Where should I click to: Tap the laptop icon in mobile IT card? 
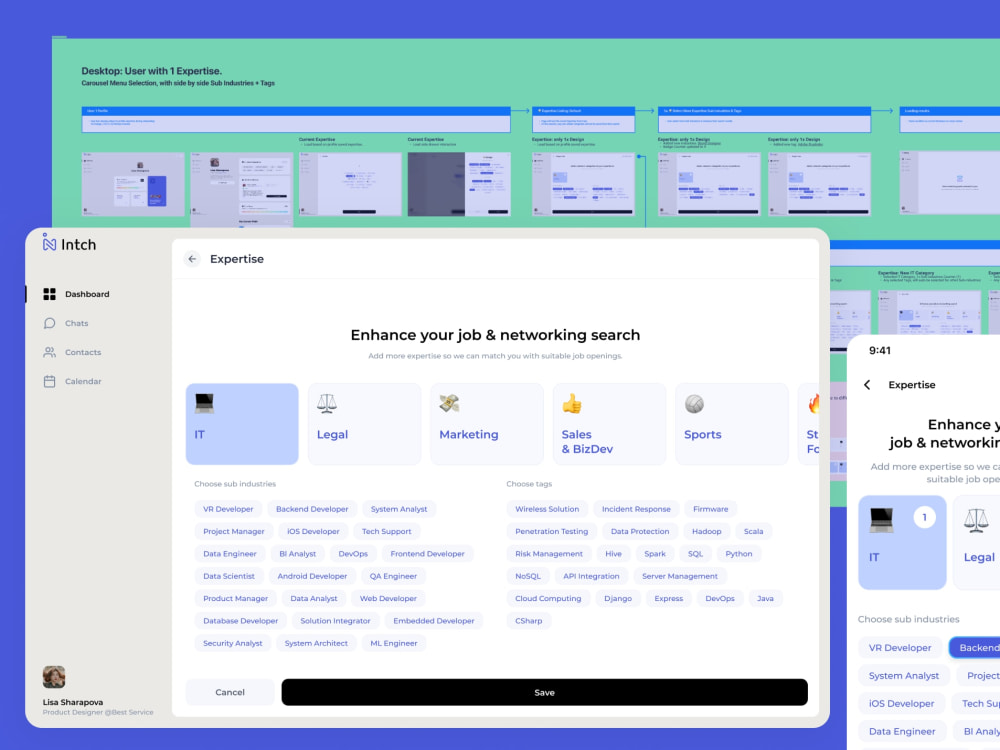(x=882, y=520)
